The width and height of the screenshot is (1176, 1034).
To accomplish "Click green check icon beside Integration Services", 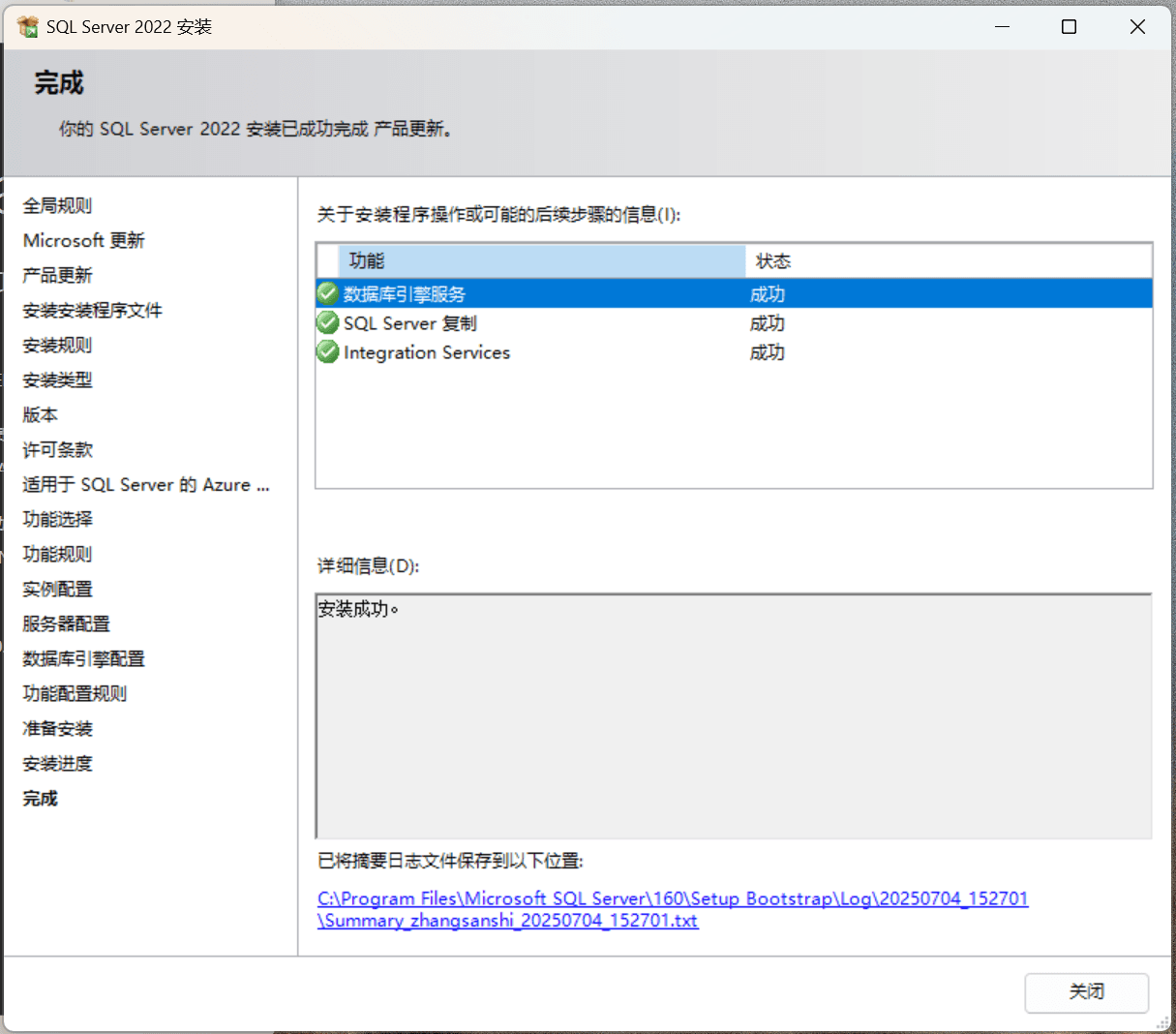I will pyautogui.click(x=328, y=351).
